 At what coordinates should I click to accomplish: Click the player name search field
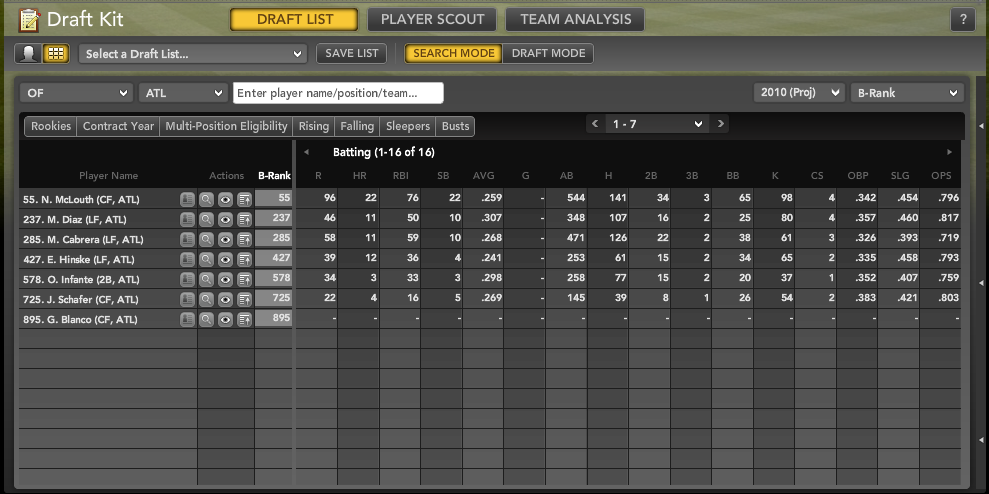(338, 93)
